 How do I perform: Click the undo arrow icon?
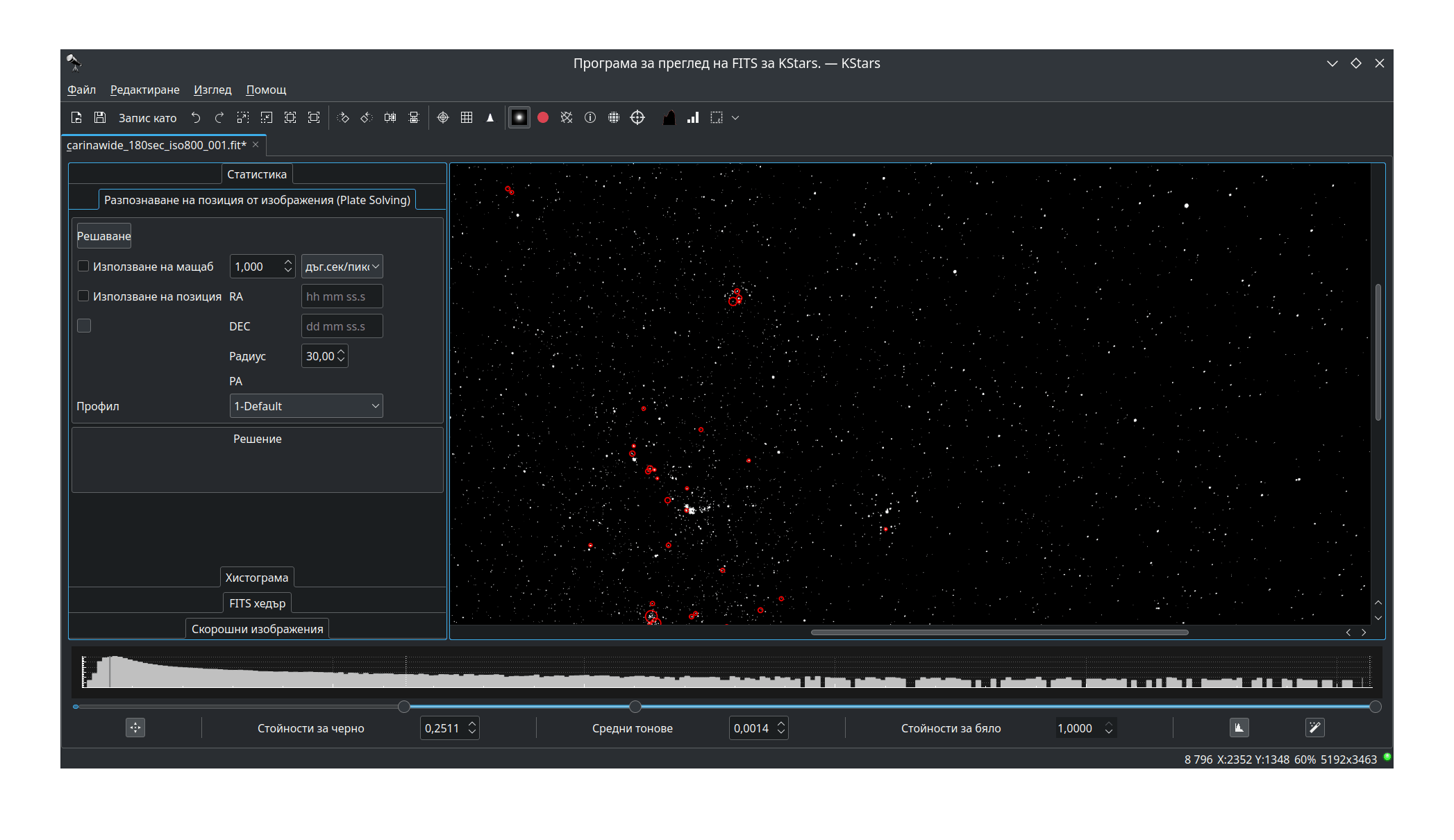click(x=196, y=118)
